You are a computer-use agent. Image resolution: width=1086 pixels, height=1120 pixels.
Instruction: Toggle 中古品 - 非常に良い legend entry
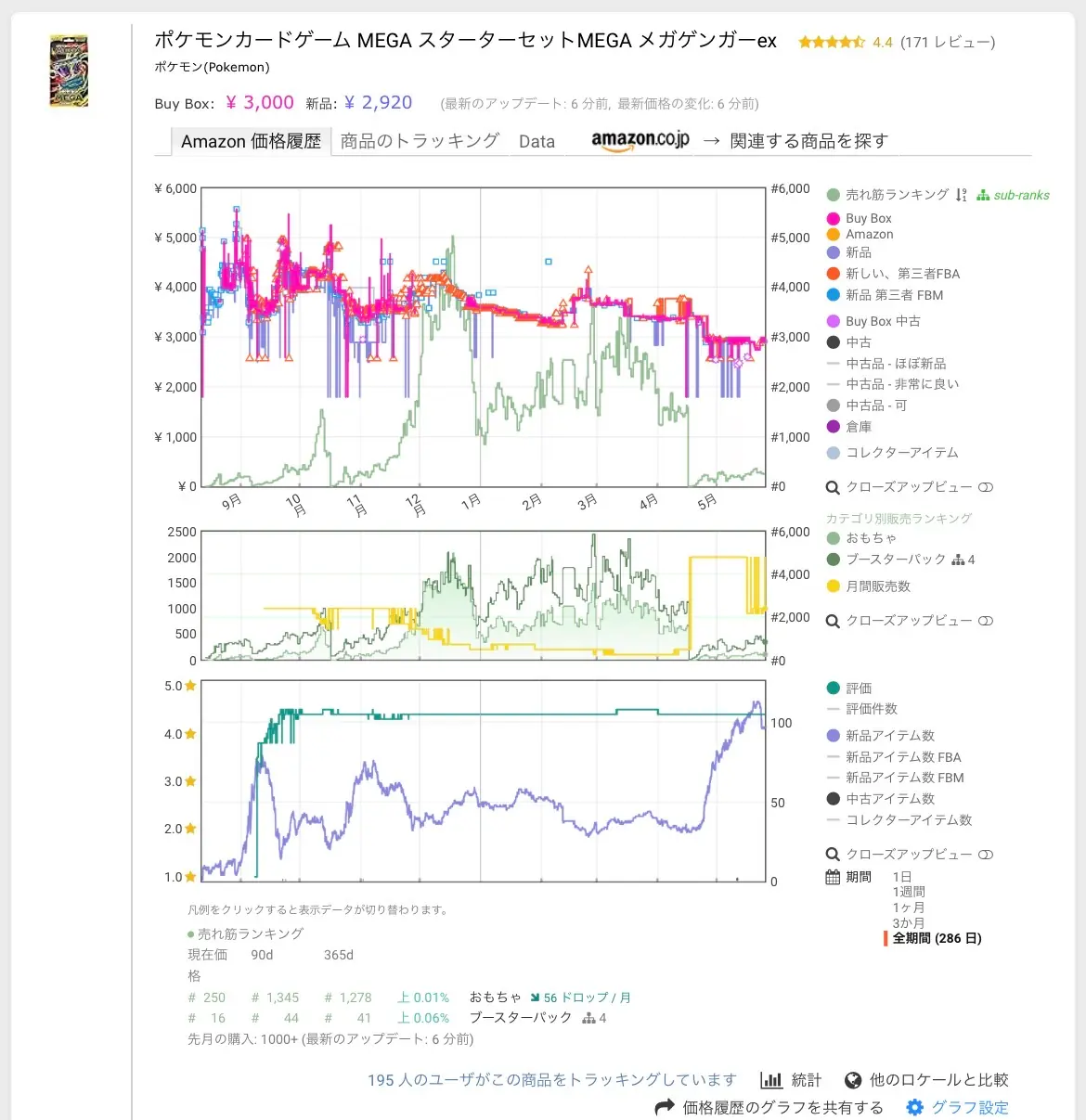pos(893,384)
